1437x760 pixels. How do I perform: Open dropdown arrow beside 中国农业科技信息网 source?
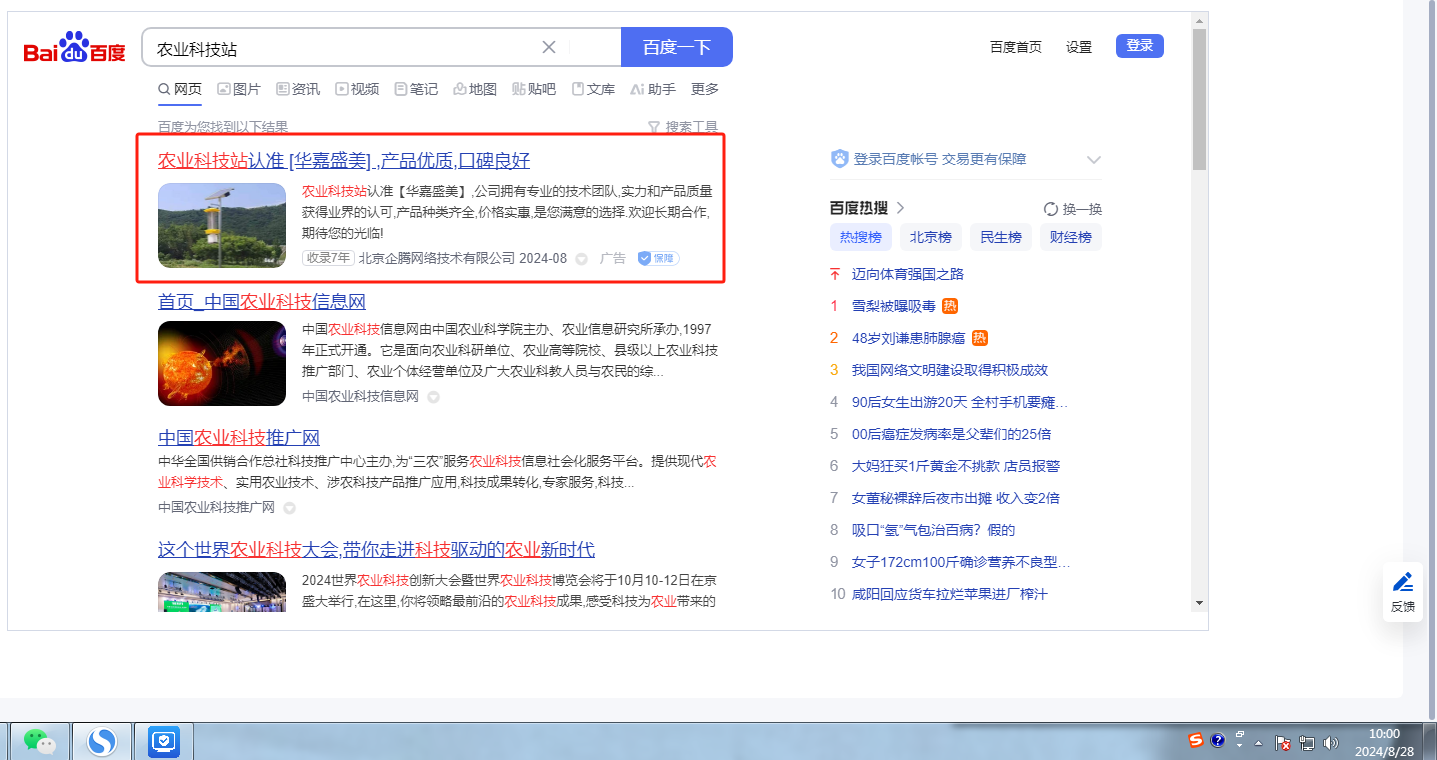433,397
